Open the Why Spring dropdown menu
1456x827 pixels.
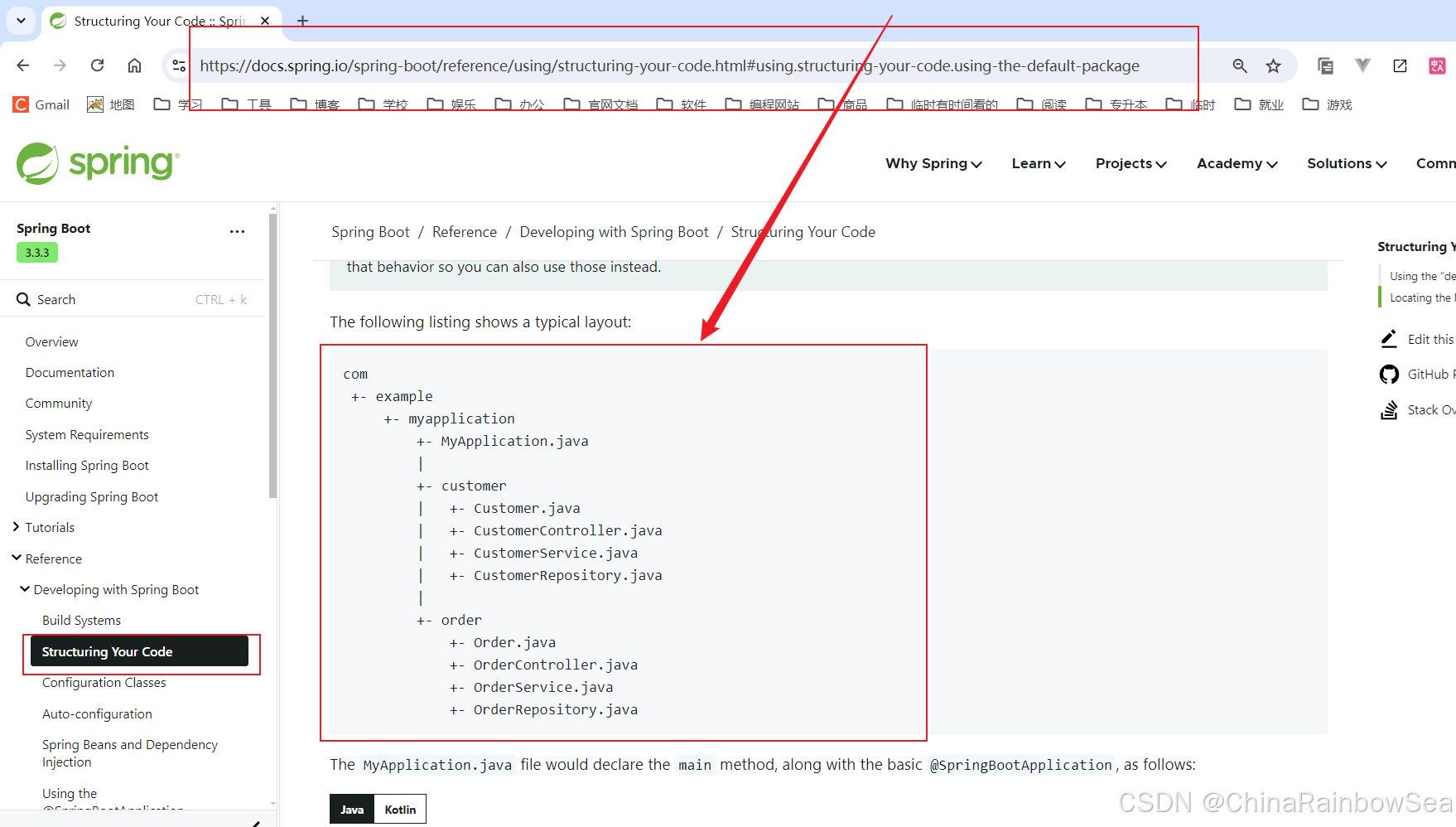pyautogui.click(x=933, y=163)
